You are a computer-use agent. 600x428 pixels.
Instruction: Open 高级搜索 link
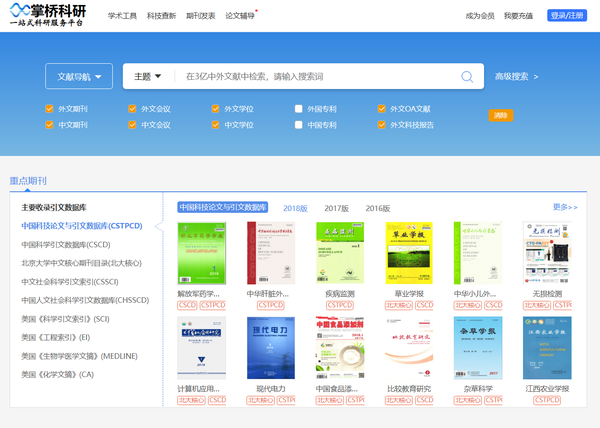tap(516, 76)
